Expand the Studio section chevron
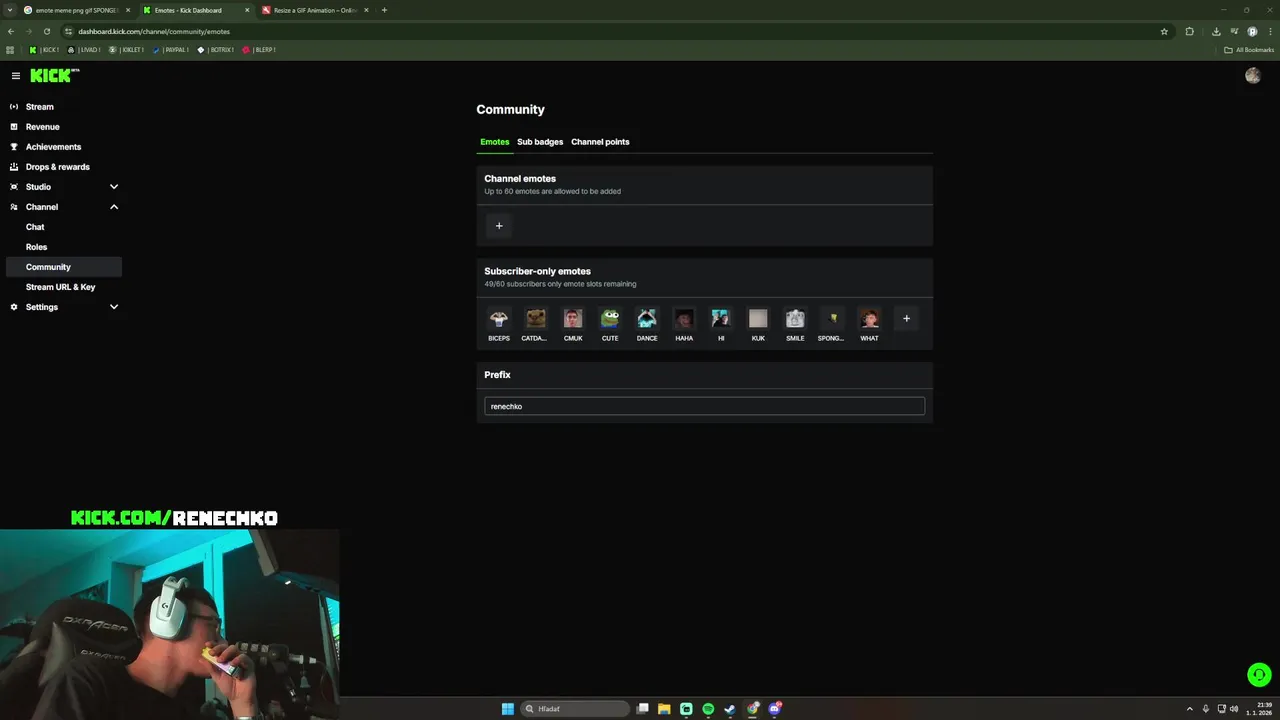This screenshot has height=720, width=1280. [114, 187]
